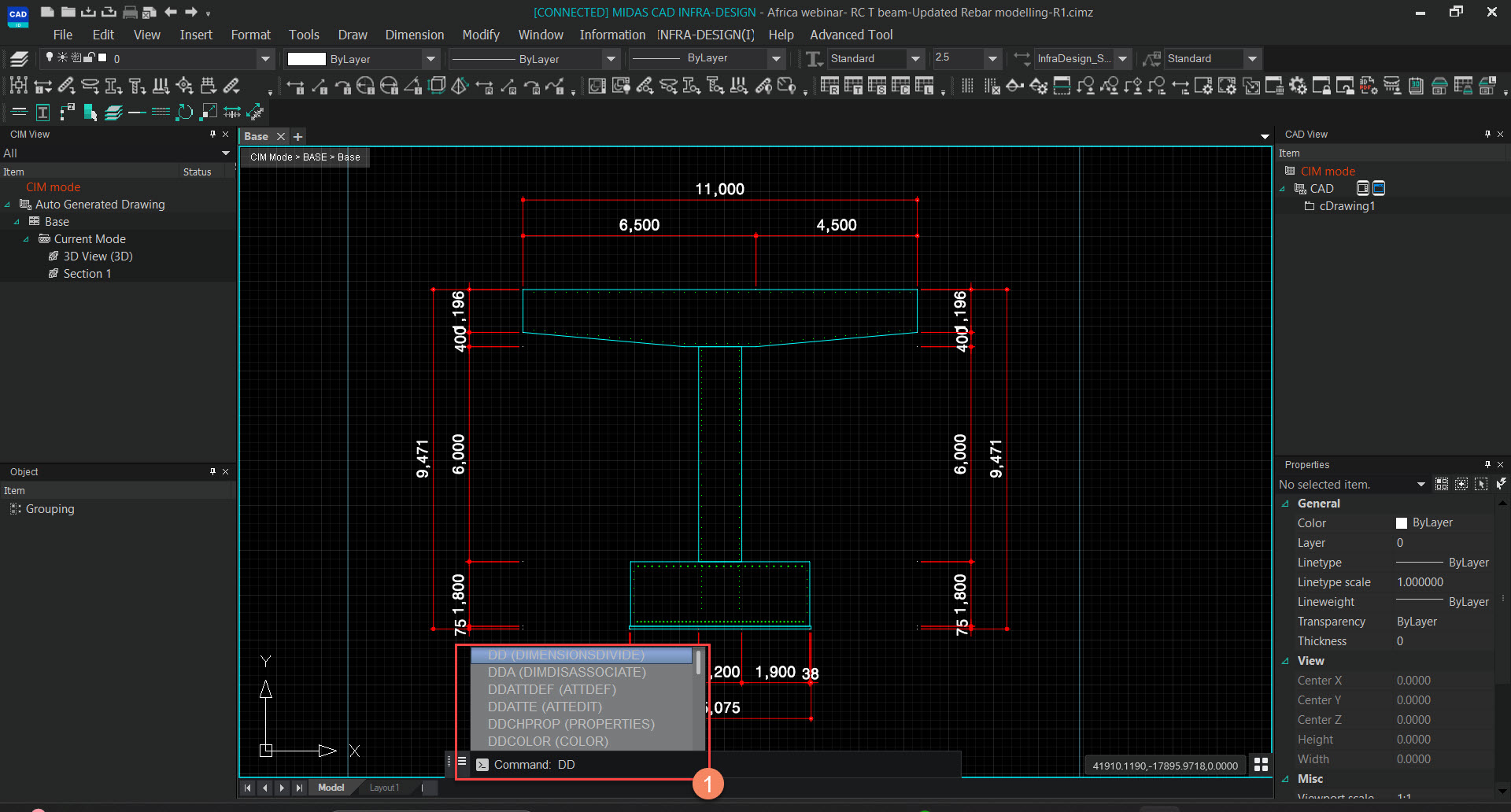Click the table icon labeled L
This screenshot has width=1511, height=812.
pyautogui.click(x=925, y=86)
